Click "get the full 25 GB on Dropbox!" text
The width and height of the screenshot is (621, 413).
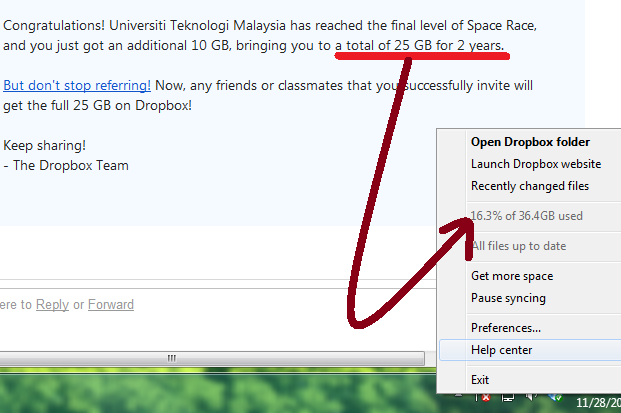97,105
